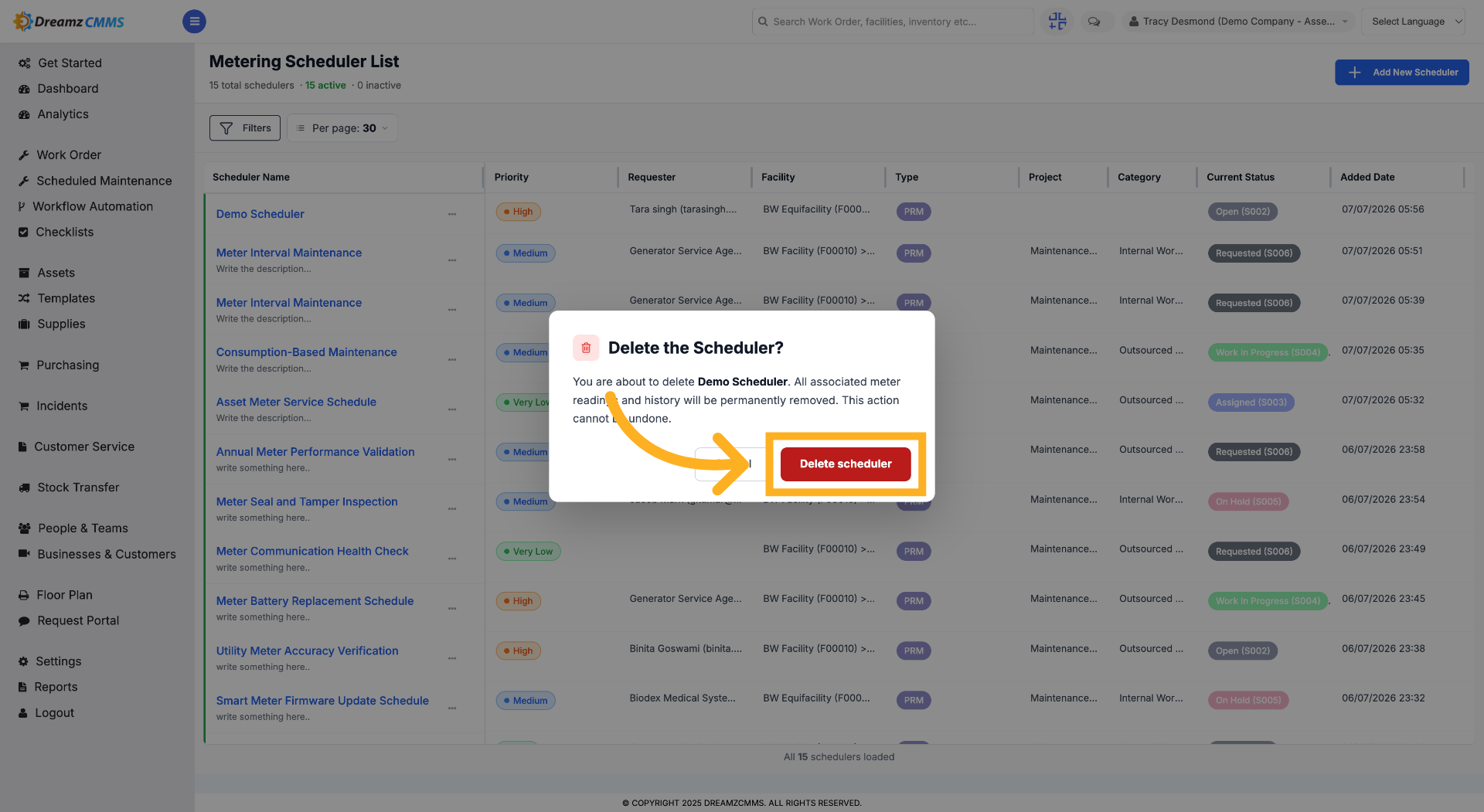Open row actions for Meter Seal and Tamper Inspection
This screenshot has height=812, width=1484.
(x=452, y=508)
